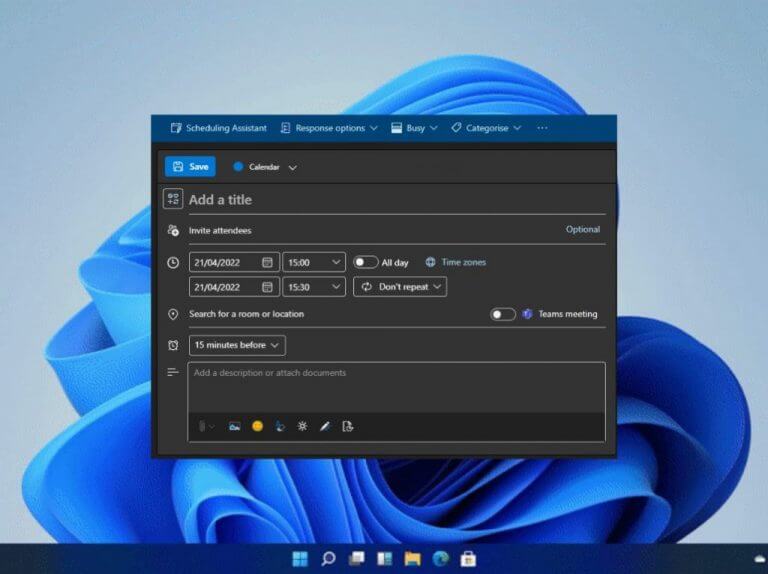
Task: Click the Teams logo icon
Action: (527, 314)
